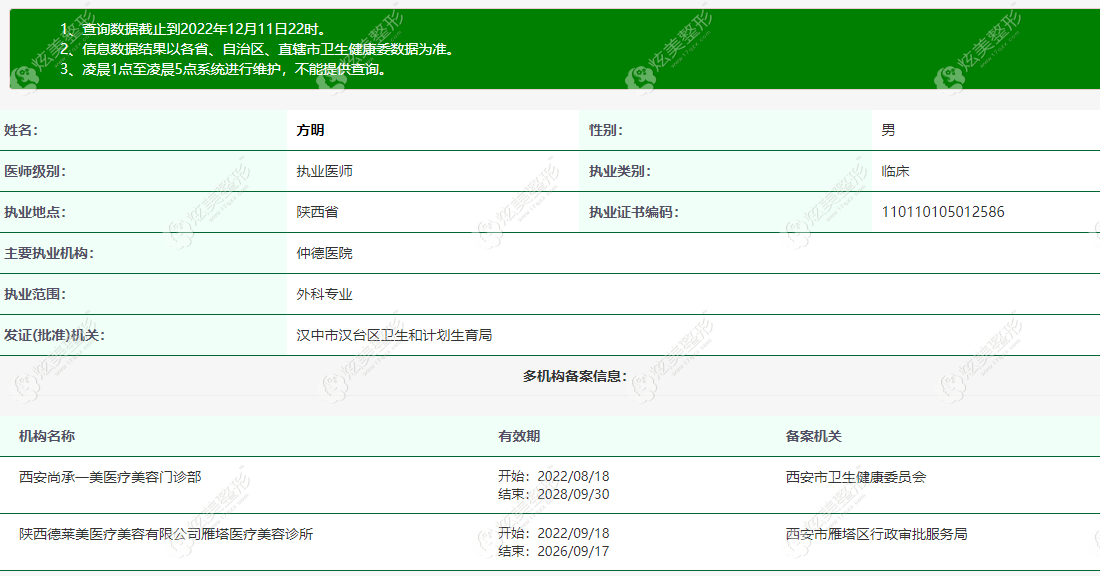Click the 仲德医院 institution value
The image size is (1100, 576).
[x=324, y=253]
